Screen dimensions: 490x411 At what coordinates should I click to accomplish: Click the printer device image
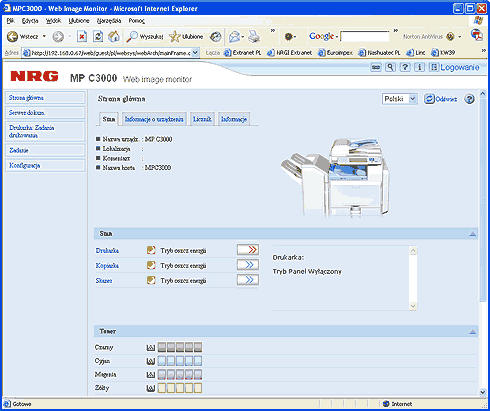335,179
